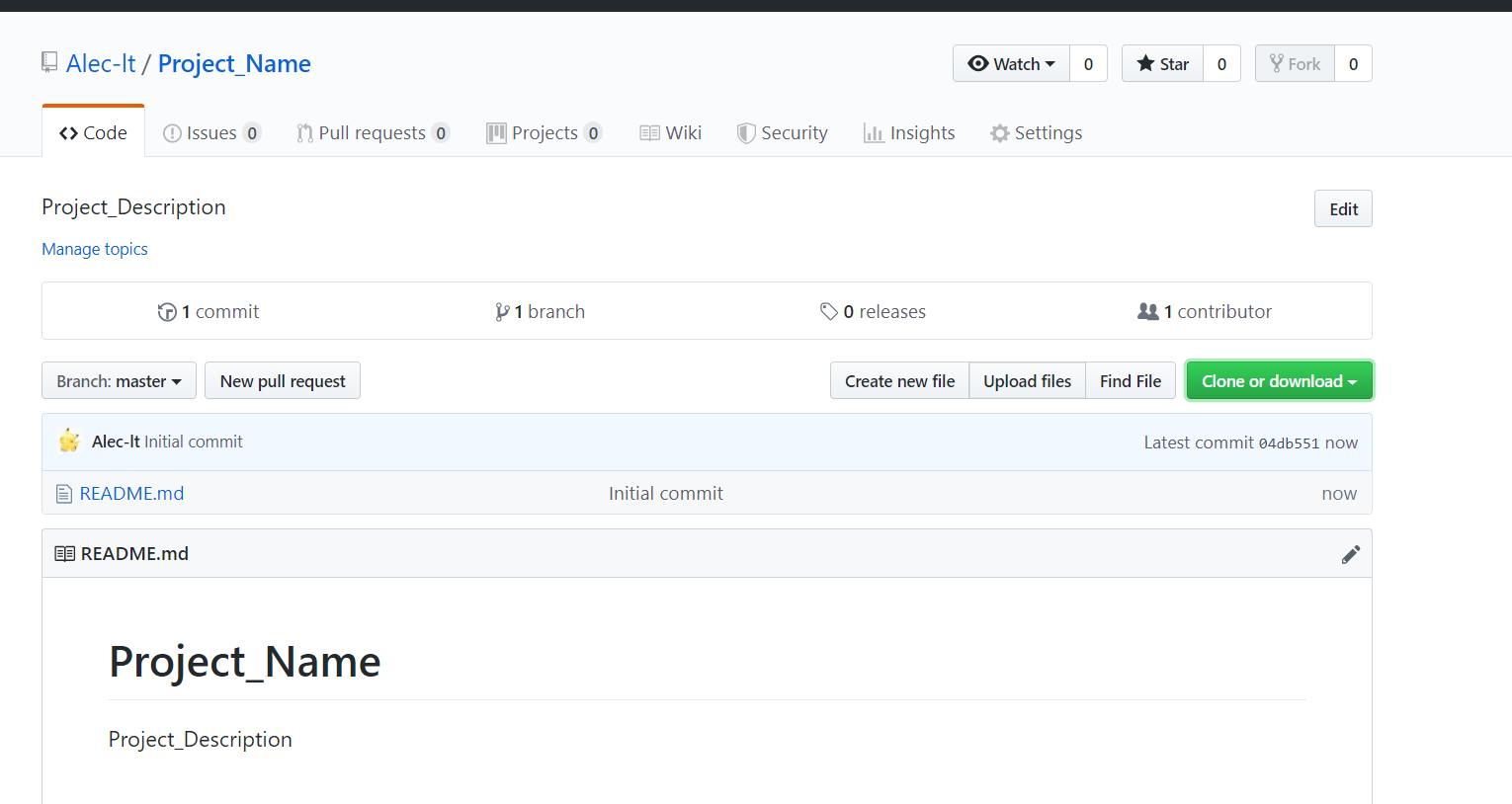This screenshot has height=804, width=1512.
Task: Click the Find File button
Action: coord(1131,381)
